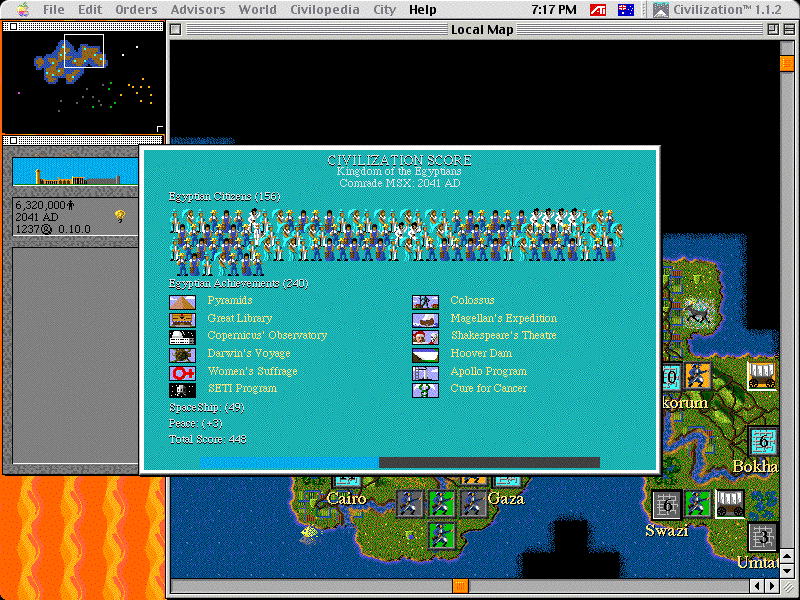Click the Local Map scroll right arrow
The image size is (800, 600).
(772, 586)
